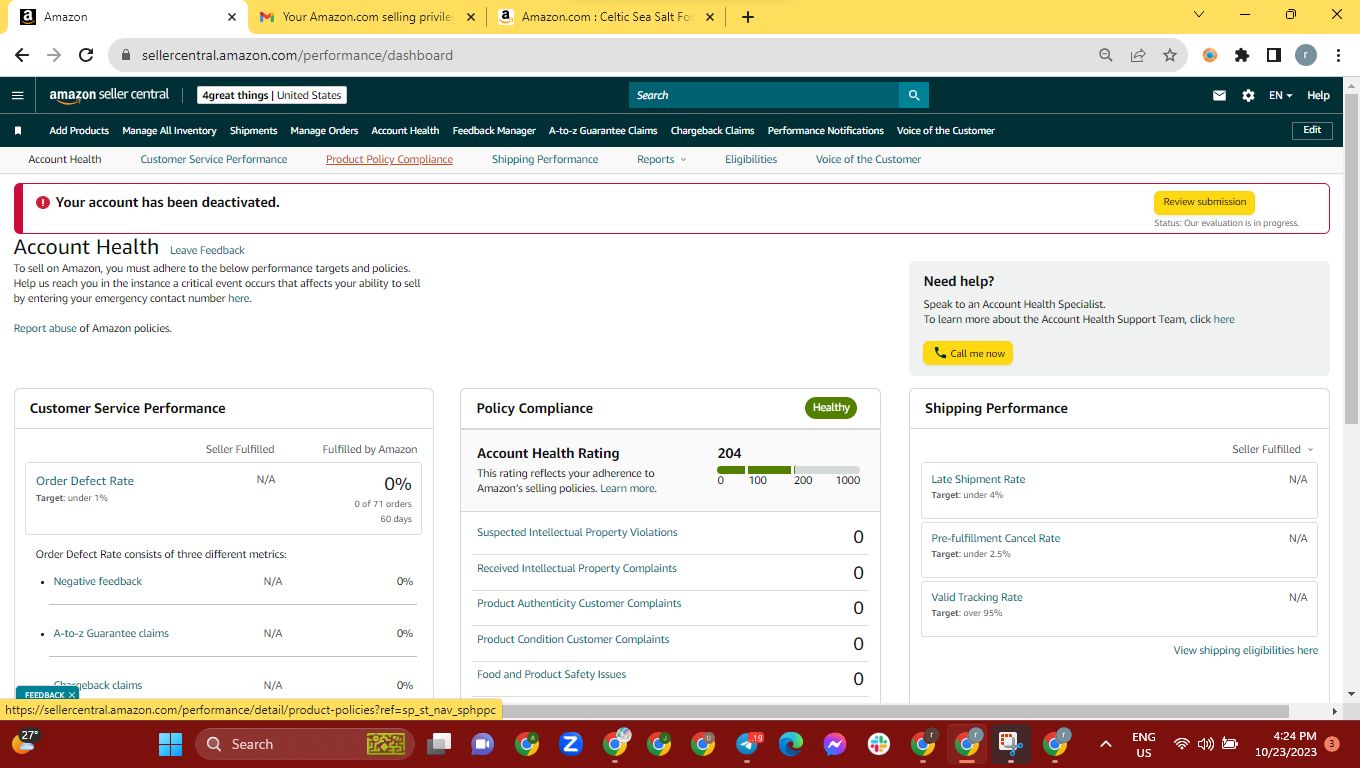Click the amazon seller central logo

110,95
